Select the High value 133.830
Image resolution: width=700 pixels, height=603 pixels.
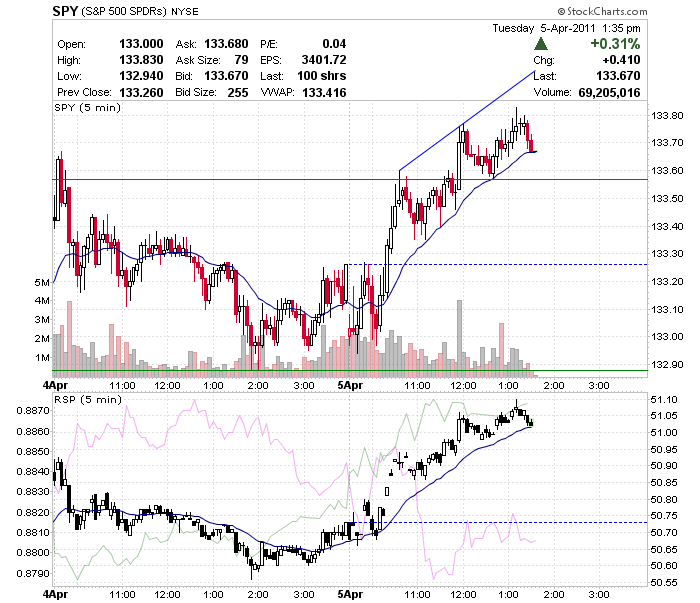141,60
